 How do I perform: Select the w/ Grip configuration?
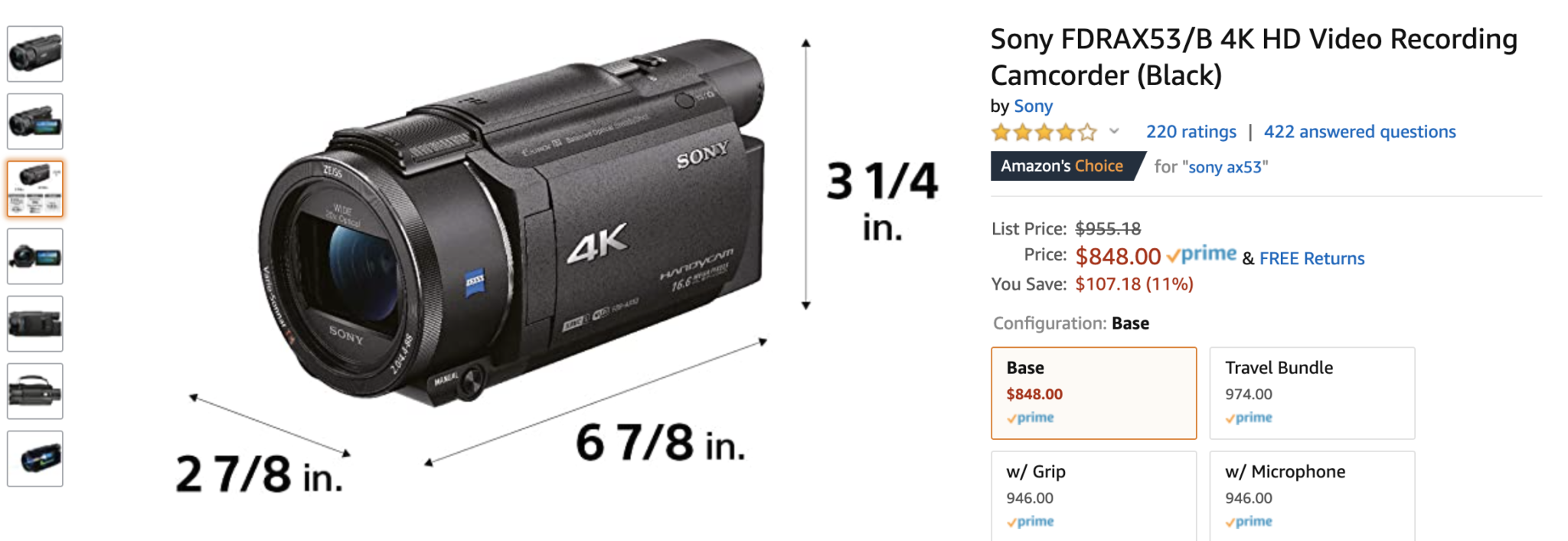tap(1093, 496)
